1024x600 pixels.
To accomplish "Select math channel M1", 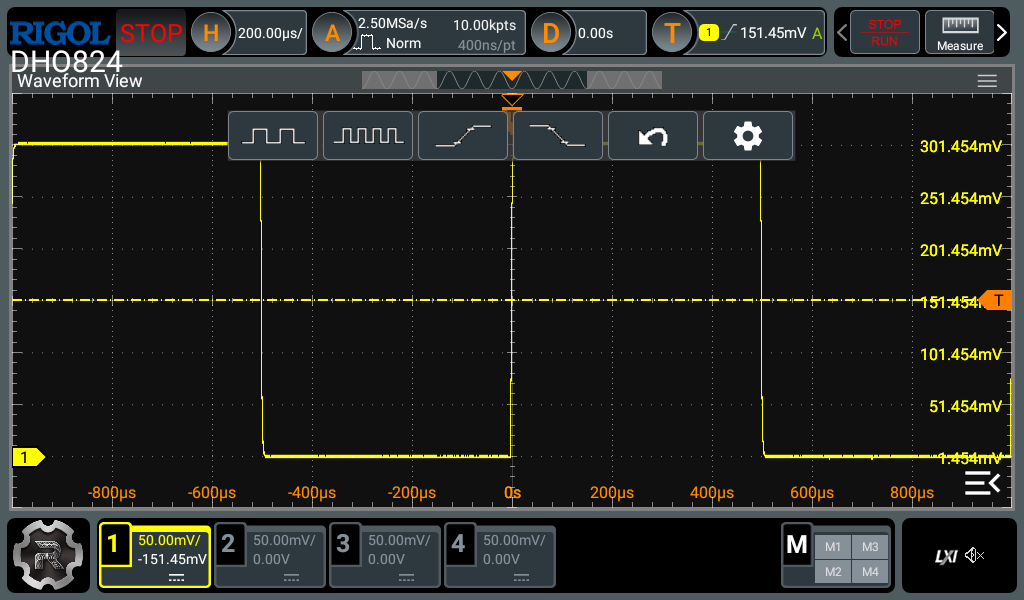I will click(833, 547).
